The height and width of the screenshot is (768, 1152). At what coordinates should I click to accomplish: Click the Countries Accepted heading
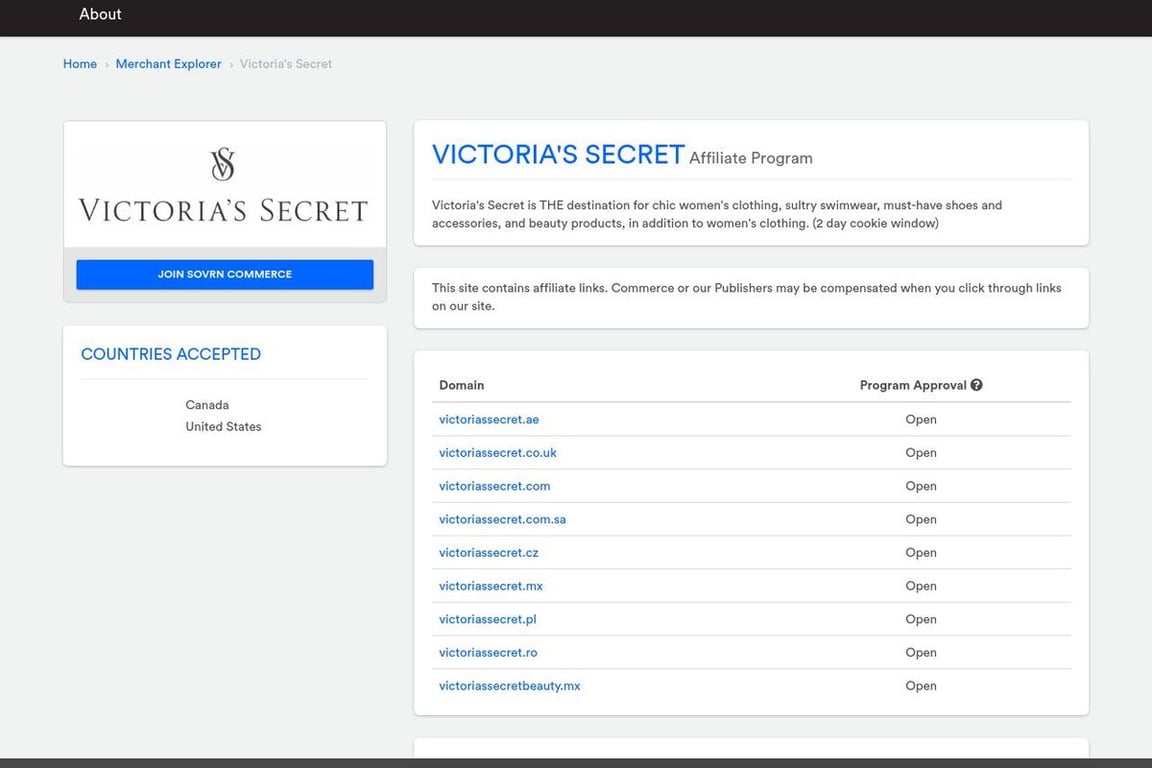tap(170, 354)
